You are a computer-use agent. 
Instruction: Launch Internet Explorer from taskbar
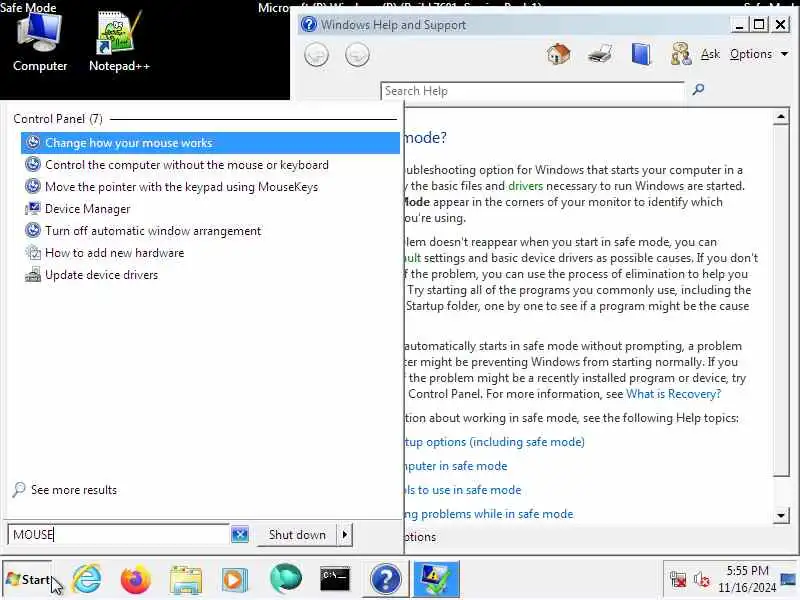click(x=87, y=580)
